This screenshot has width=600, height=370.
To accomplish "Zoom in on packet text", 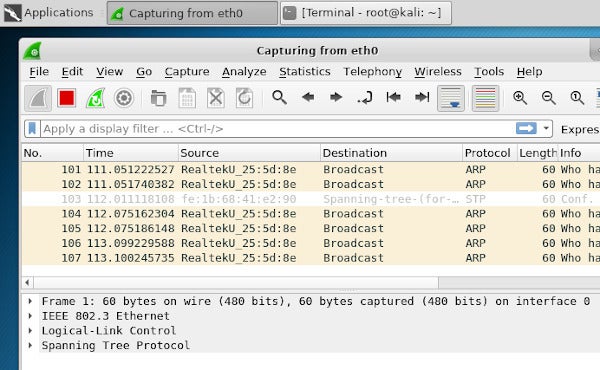I will pos(520,98).
